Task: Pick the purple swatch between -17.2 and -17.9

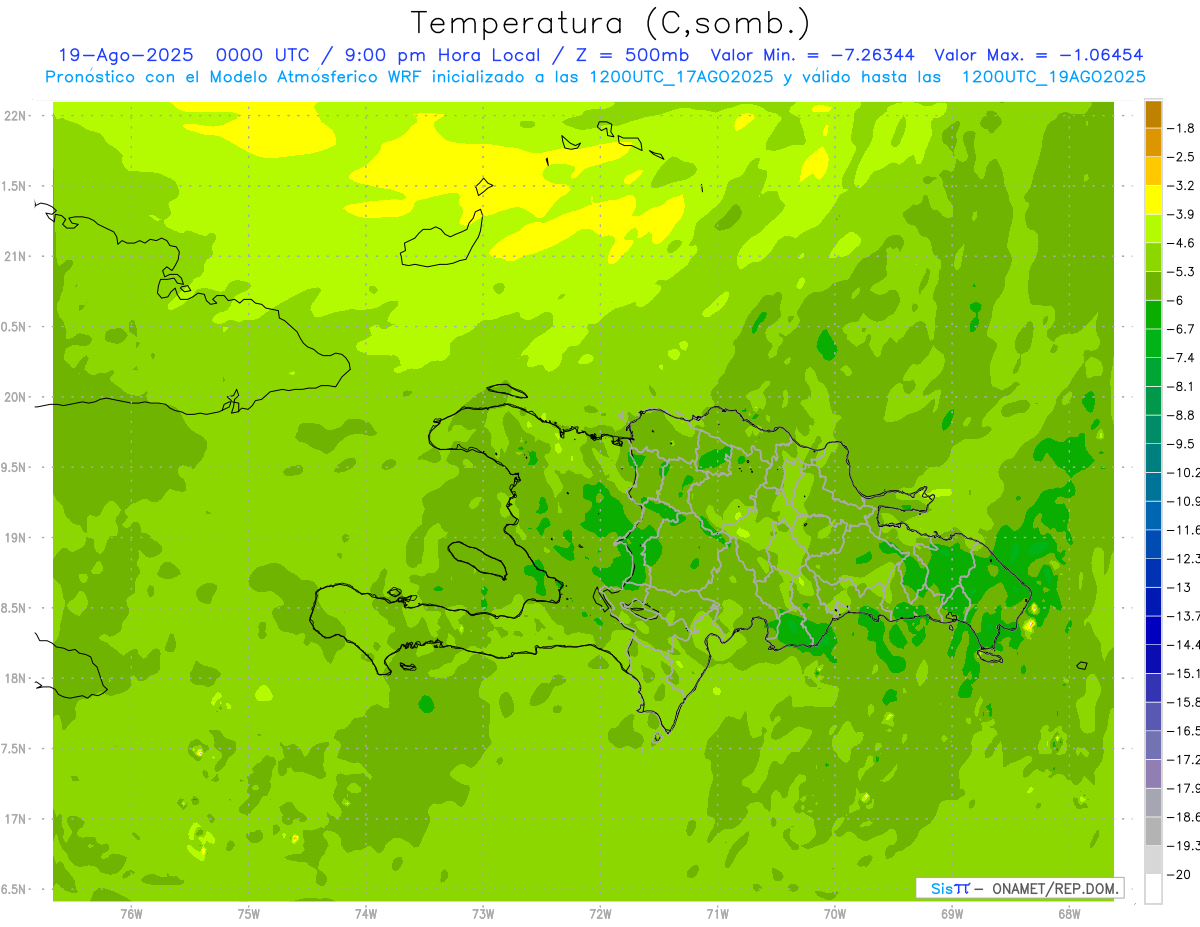Action: click(1153, 774)
